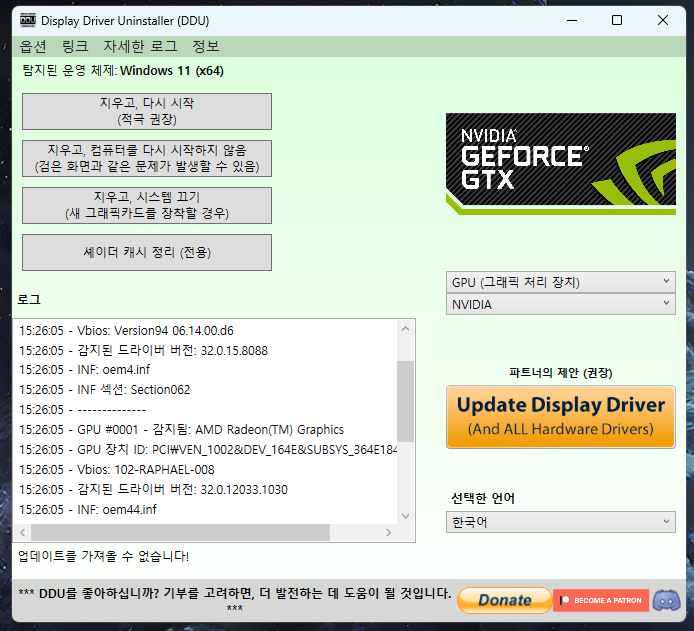The width and height of the screenshot is (694, 631).
Task: Expand the NVIDIA vendor dropdown
Action: click(561, 304)
